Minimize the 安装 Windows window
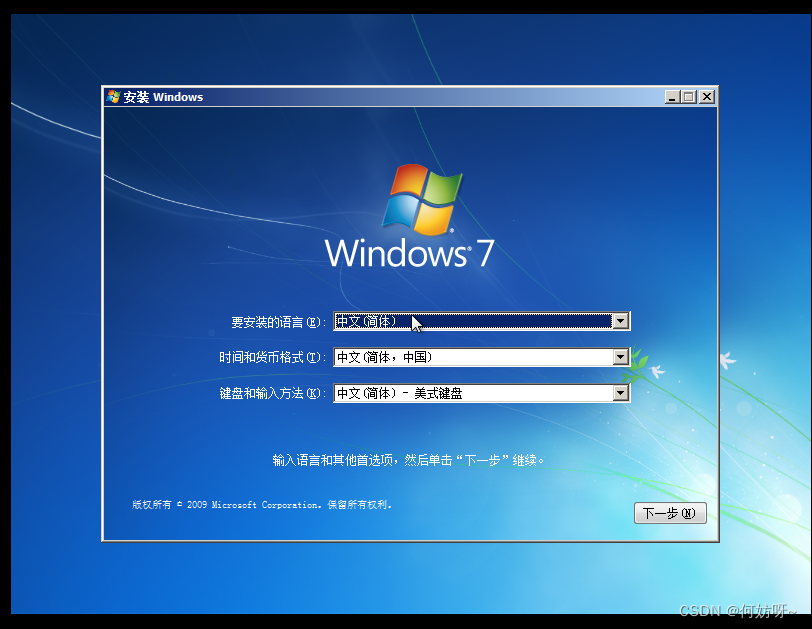Screen dimensions: 812x629 point(672,97)
